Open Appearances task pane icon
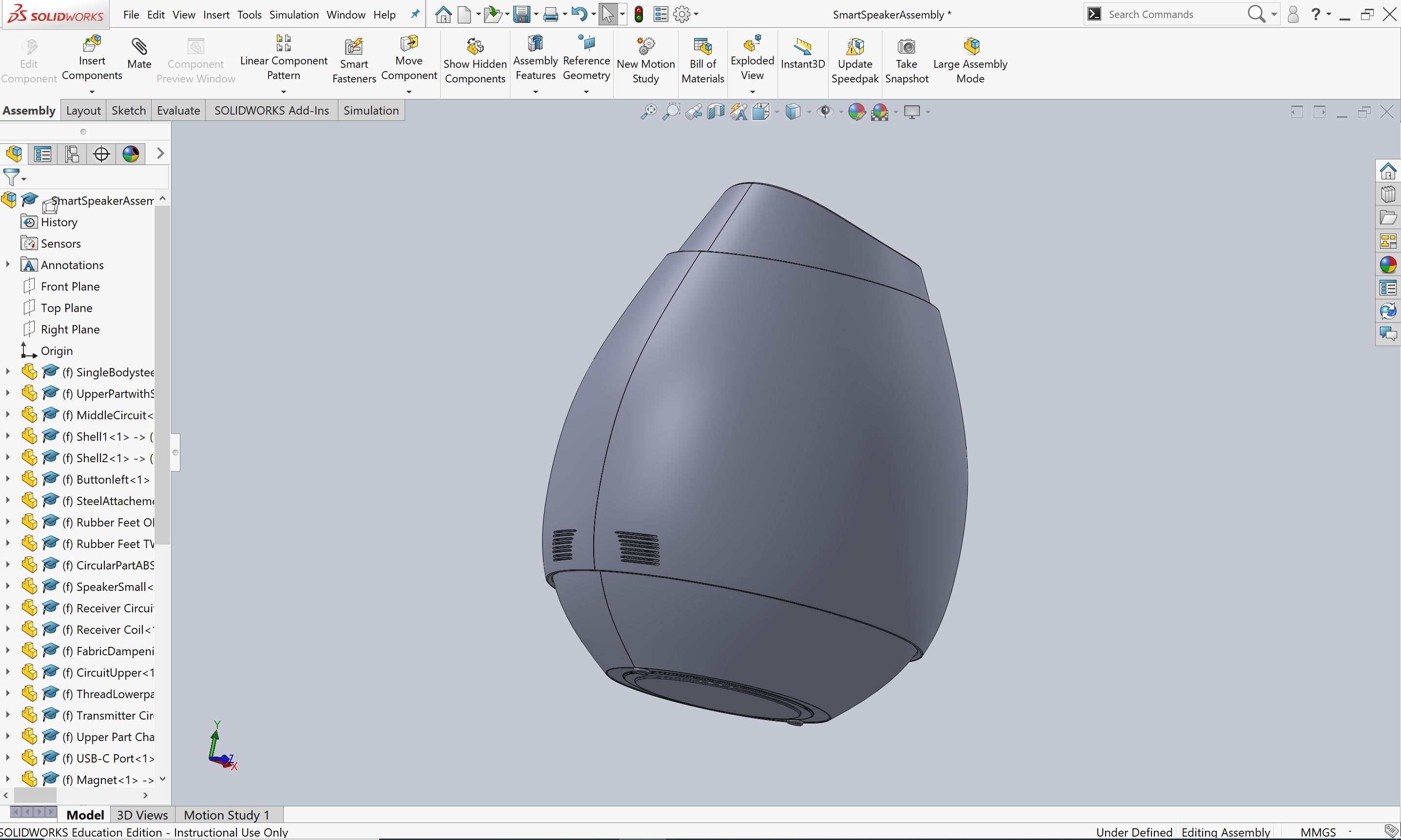1401x840 pixels. click(x=1387, y=265)
